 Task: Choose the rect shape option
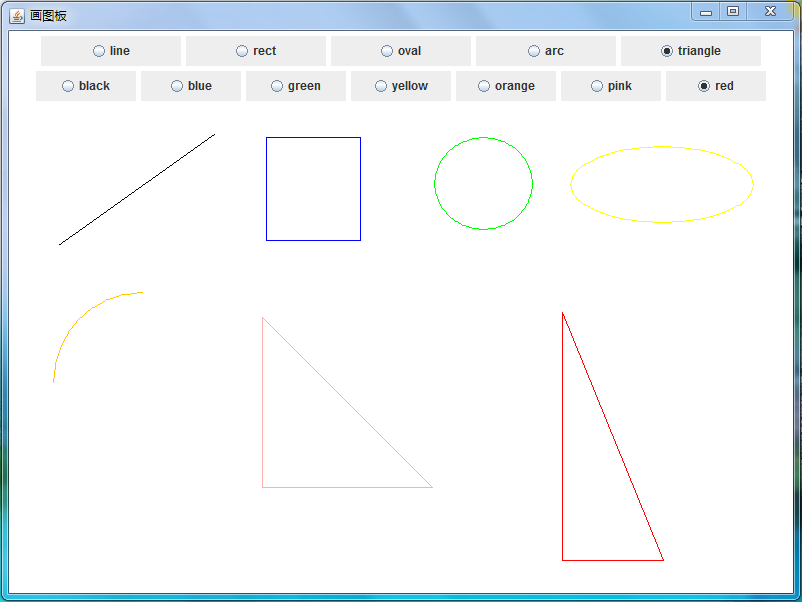click(x=242, y=51)
